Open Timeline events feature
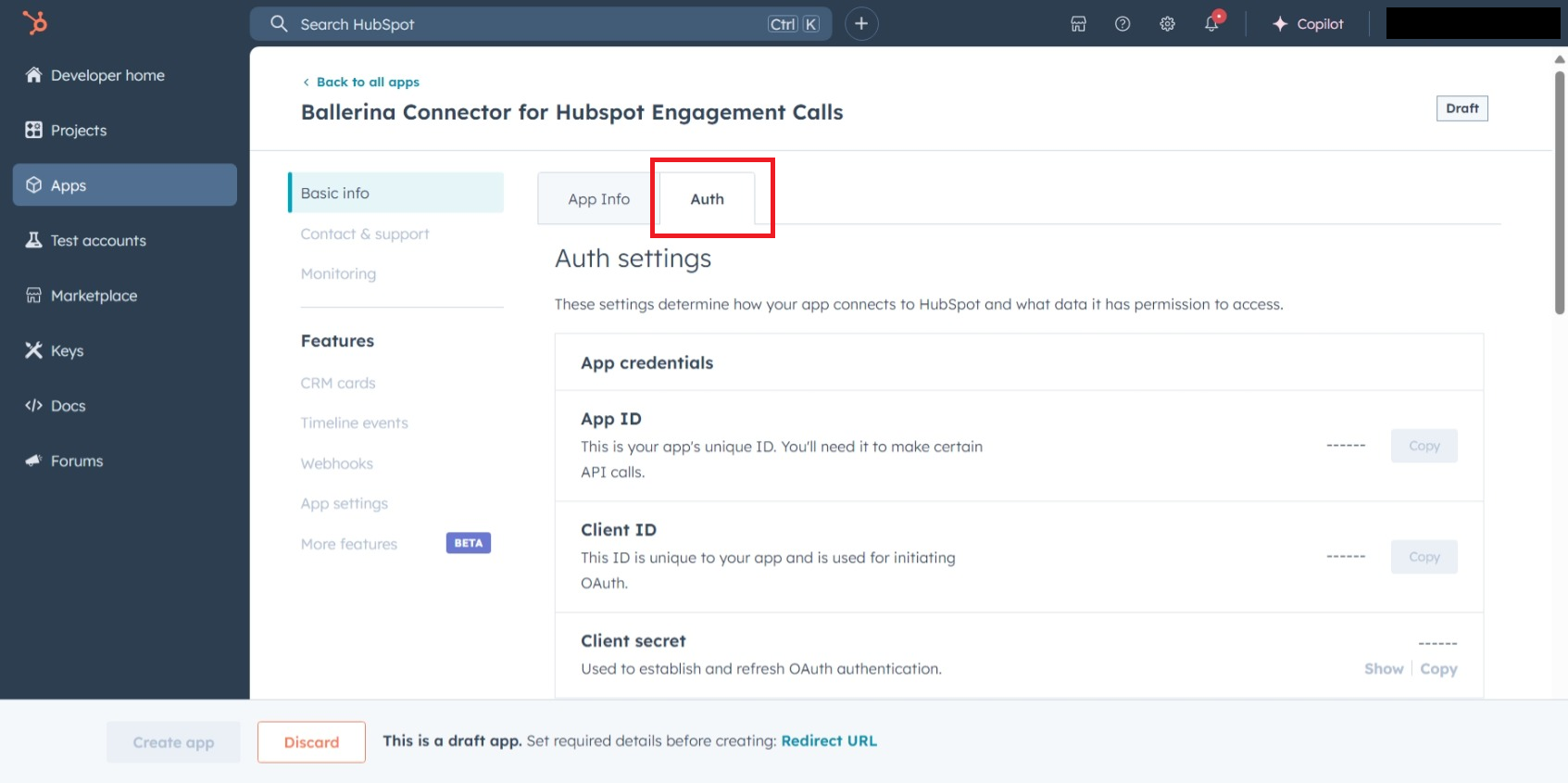 tap(354, 423)
